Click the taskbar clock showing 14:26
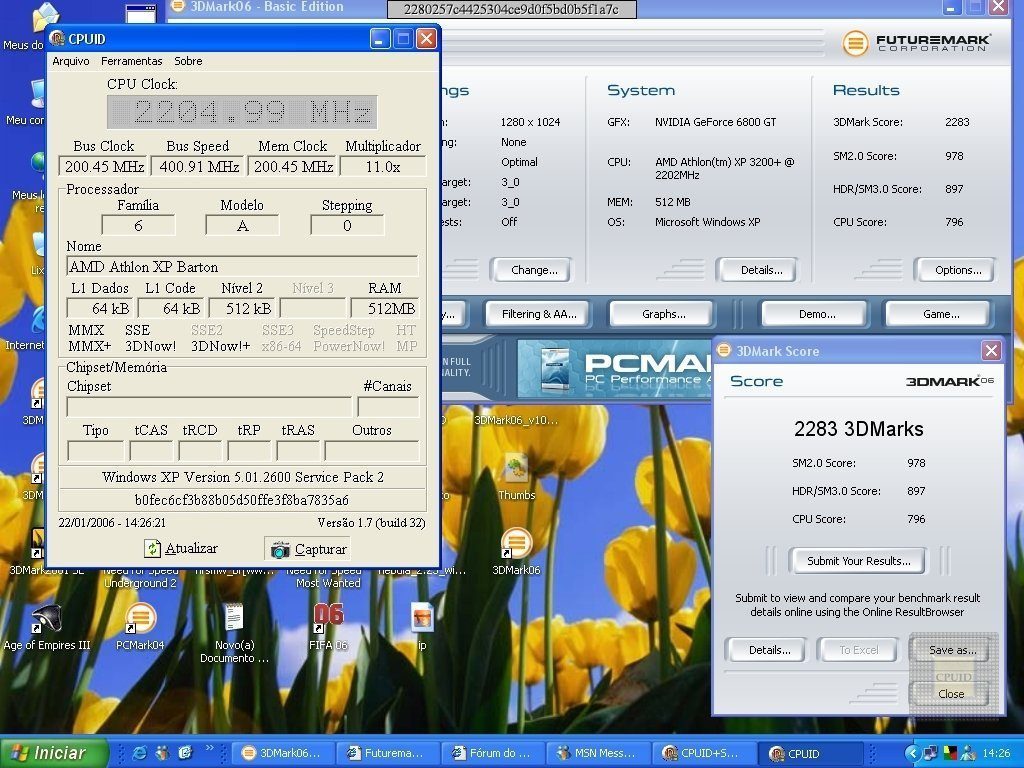The image size is (1024, 768). click(x=996, y=753)
